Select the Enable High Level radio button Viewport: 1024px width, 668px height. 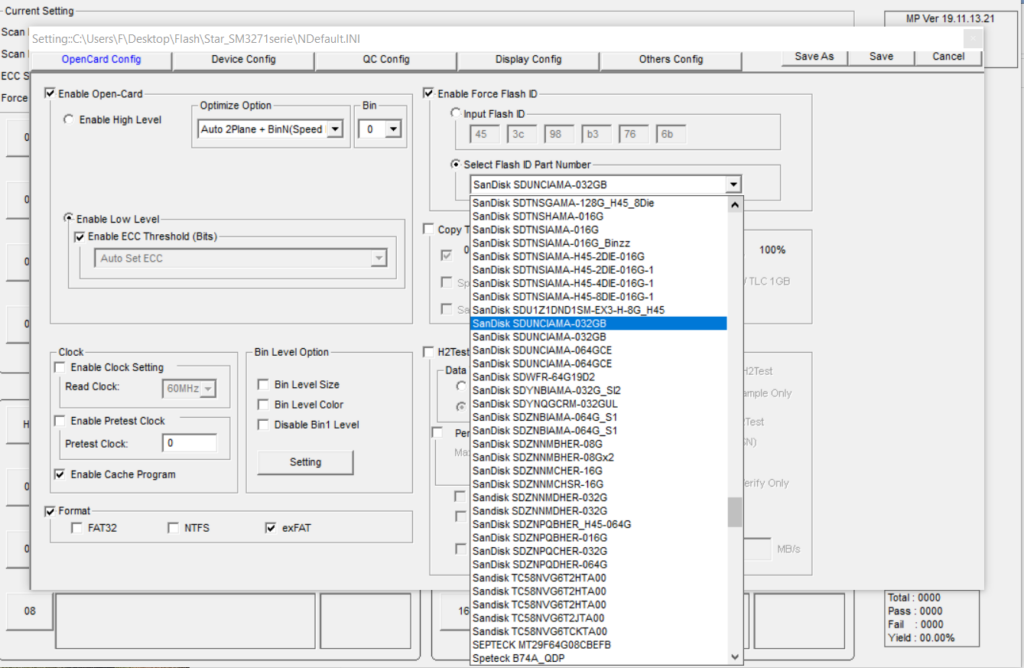(69, 119)
